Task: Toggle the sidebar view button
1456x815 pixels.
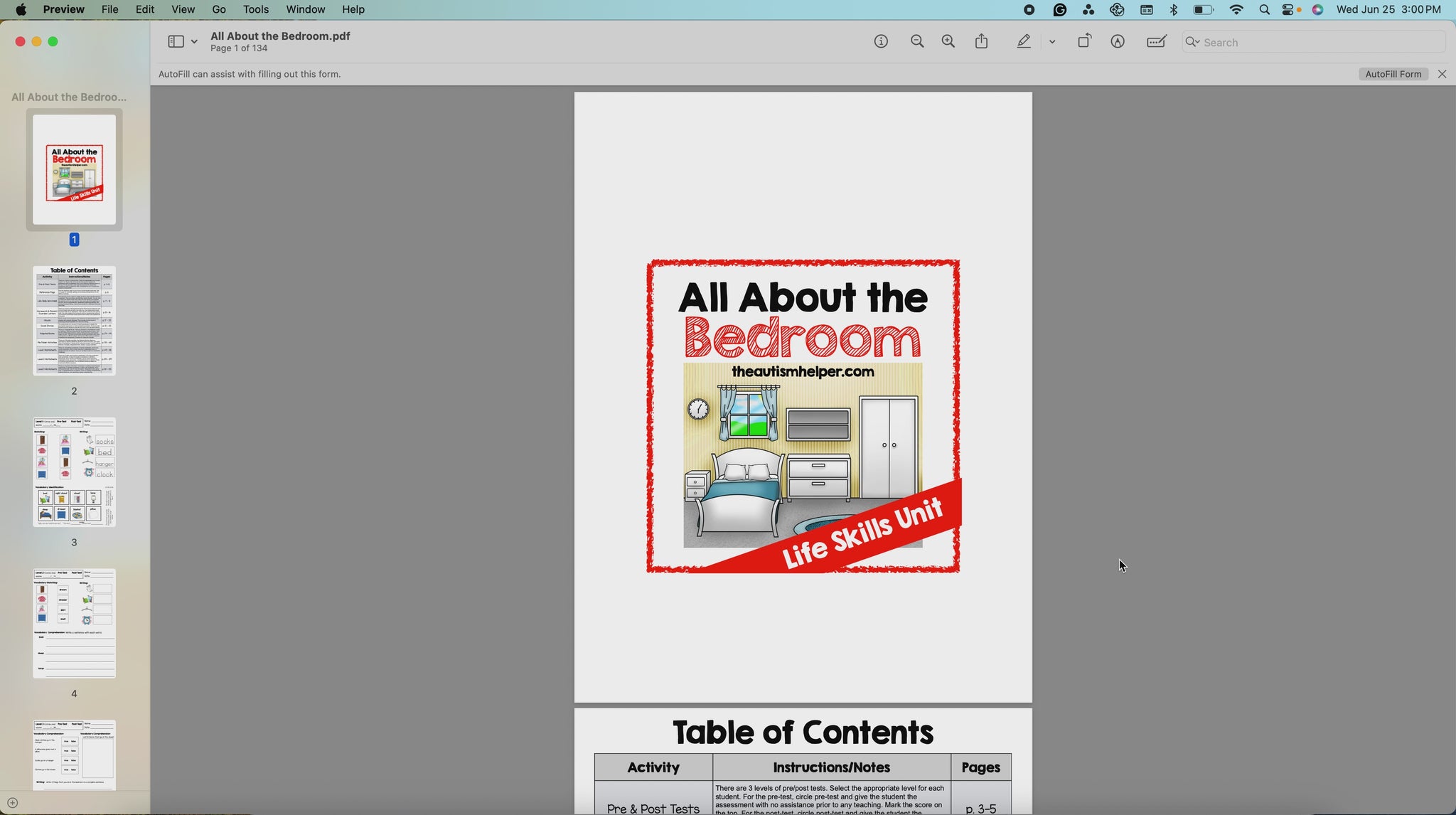Action: (x=176, y=42)
